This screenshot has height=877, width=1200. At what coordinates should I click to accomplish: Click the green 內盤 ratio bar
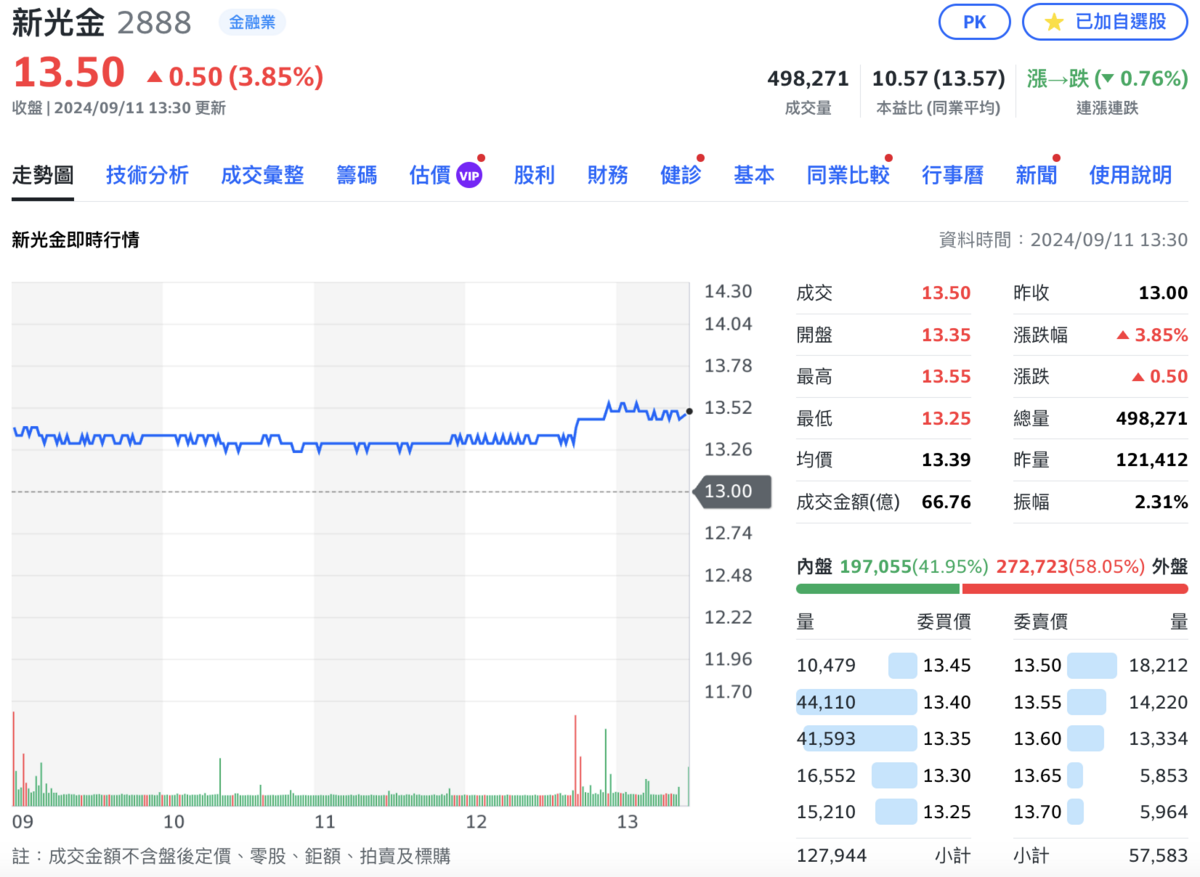[878, 589]
